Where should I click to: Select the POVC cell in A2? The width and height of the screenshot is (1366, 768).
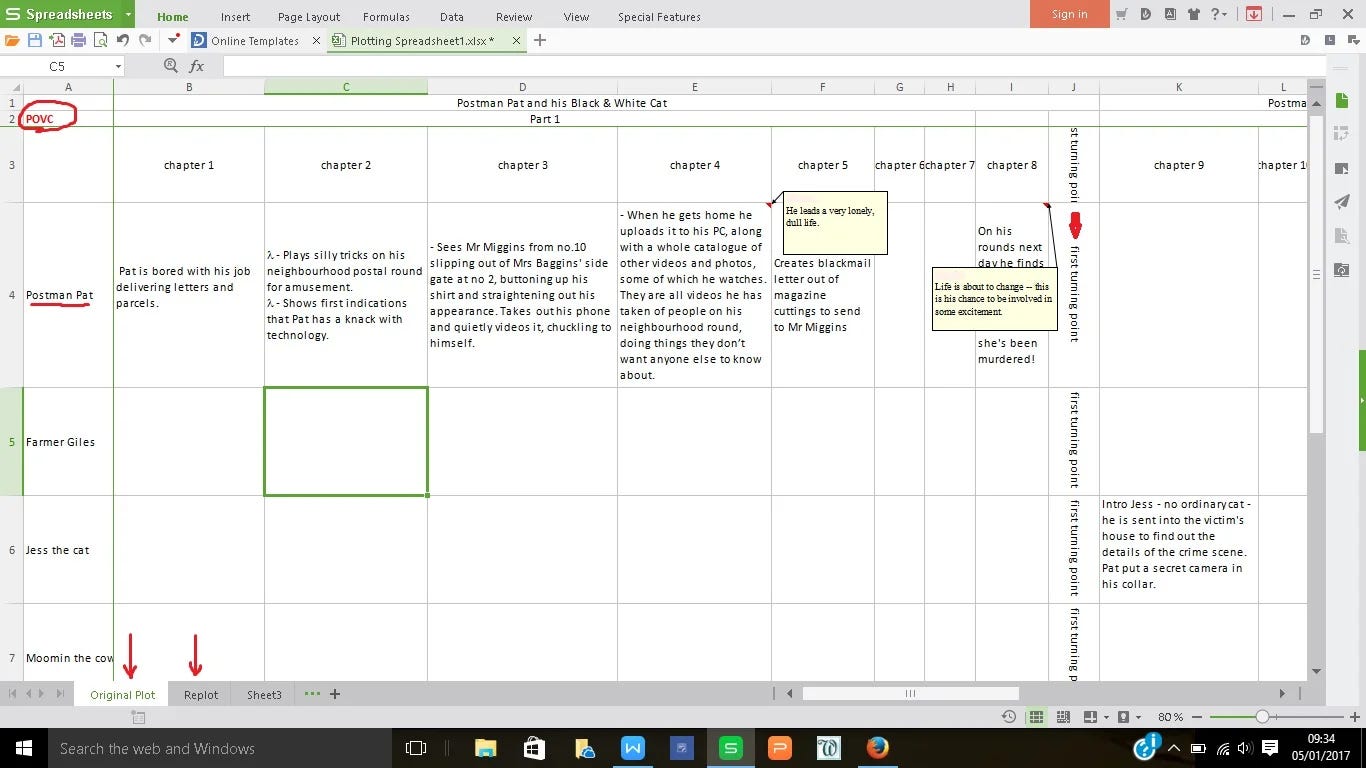pos(68,119)
